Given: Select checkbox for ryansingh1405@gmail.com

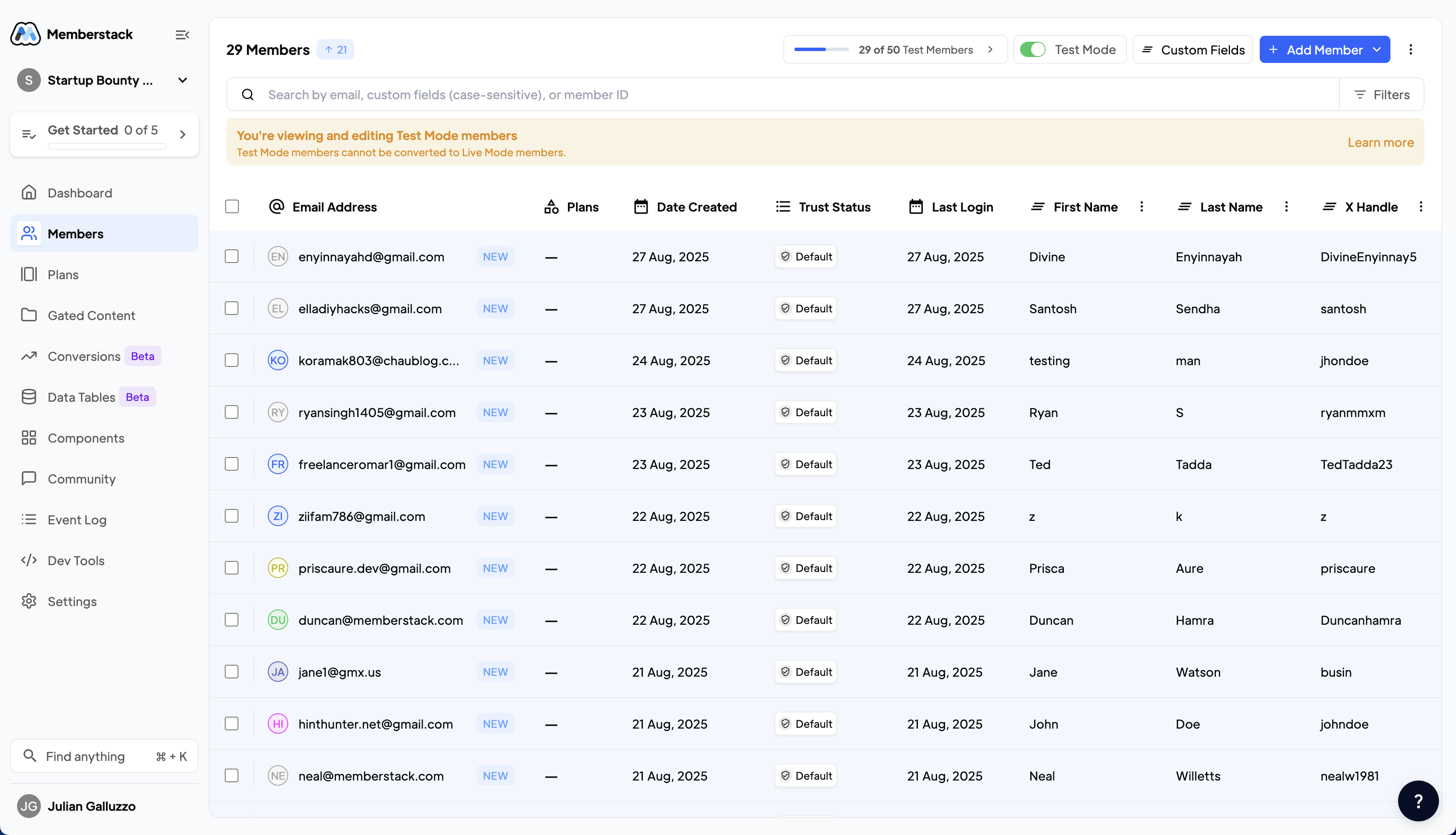Looking at the screenshot, I should click(x=232, y=412).
